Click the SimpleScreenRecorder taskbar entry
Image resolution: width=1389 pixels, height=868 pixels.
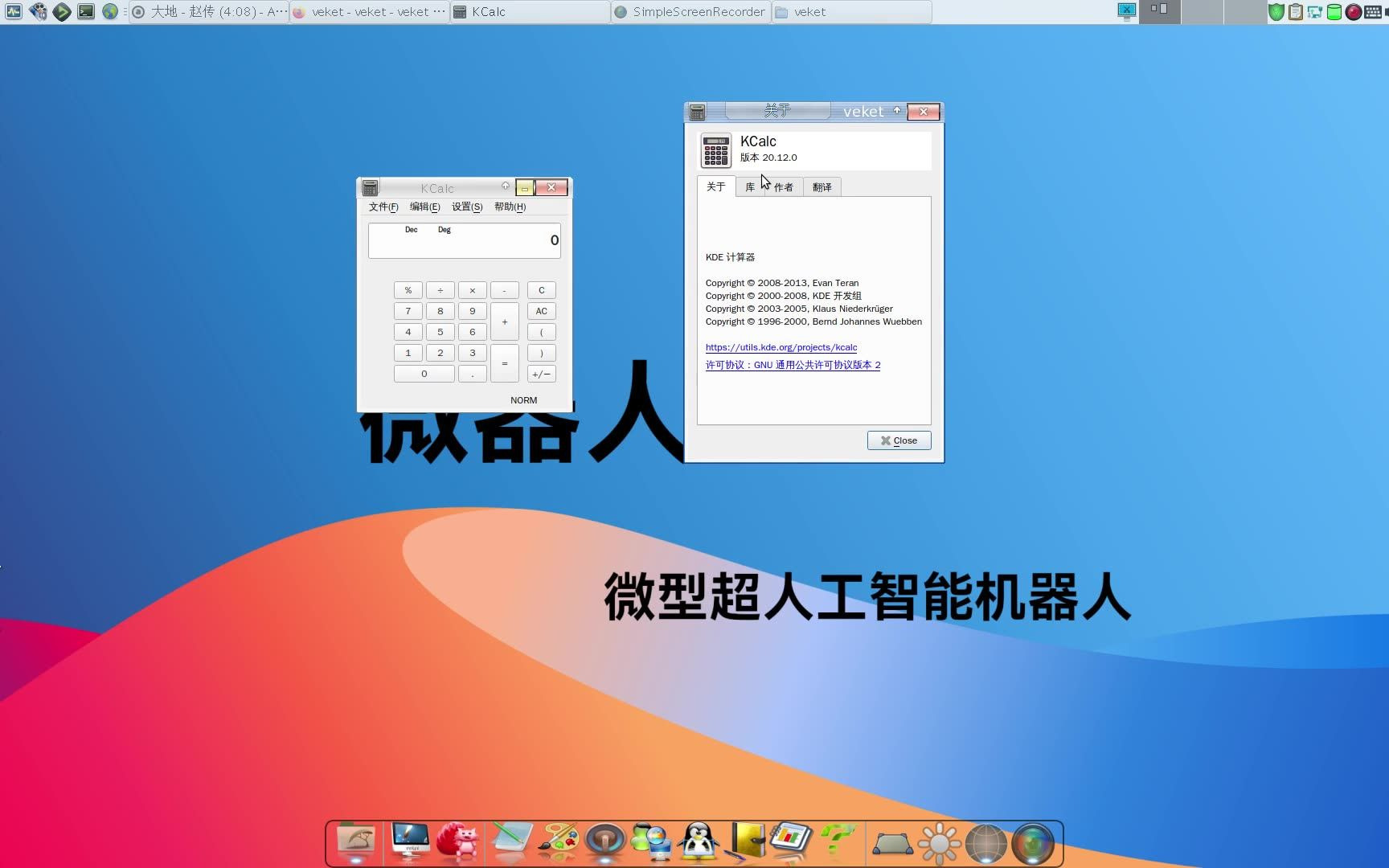pyautogui.click(x=690, y=11)
